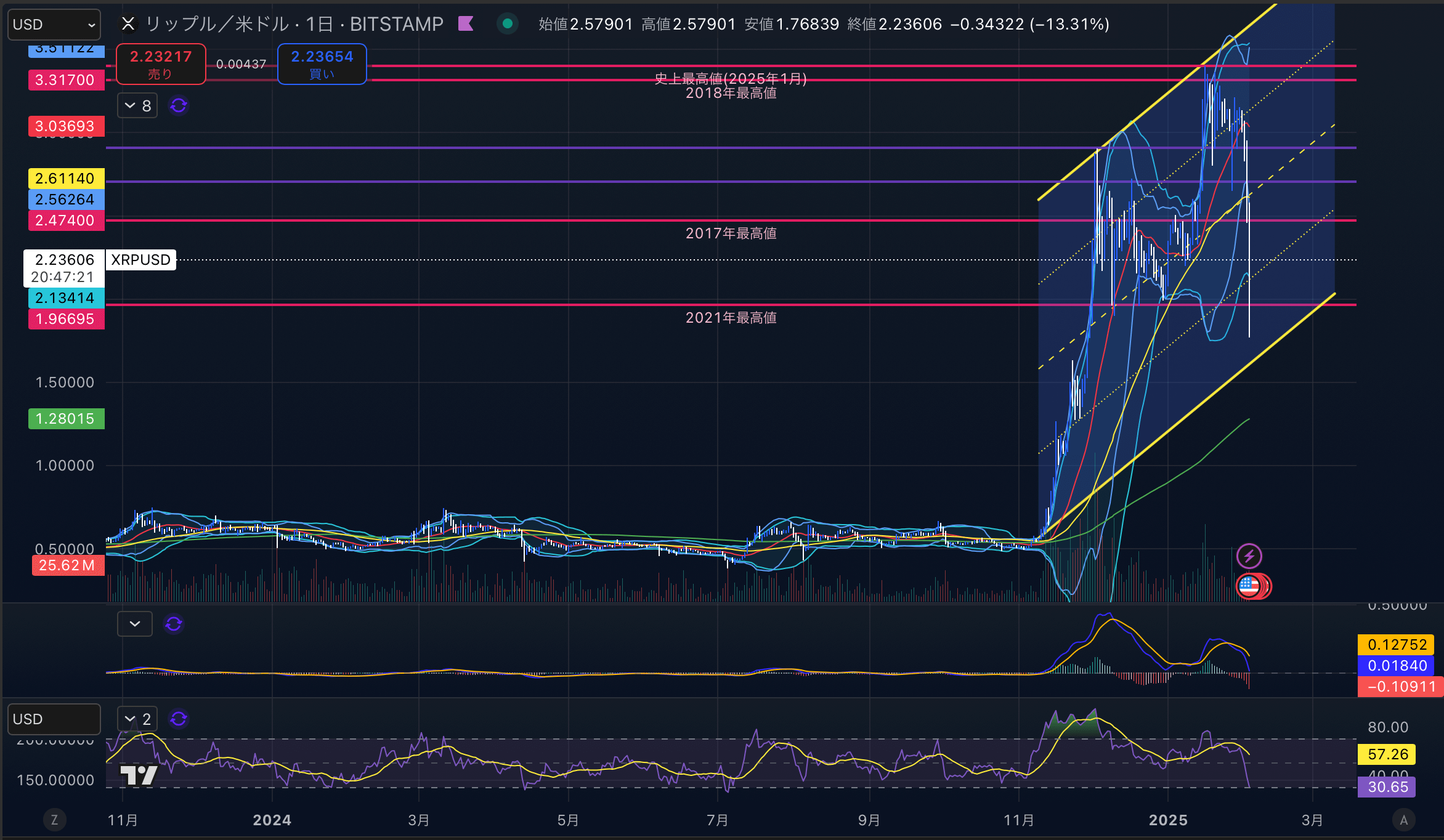
Task: Click the RSI average 57.26 label
Action: [1387, 754]
